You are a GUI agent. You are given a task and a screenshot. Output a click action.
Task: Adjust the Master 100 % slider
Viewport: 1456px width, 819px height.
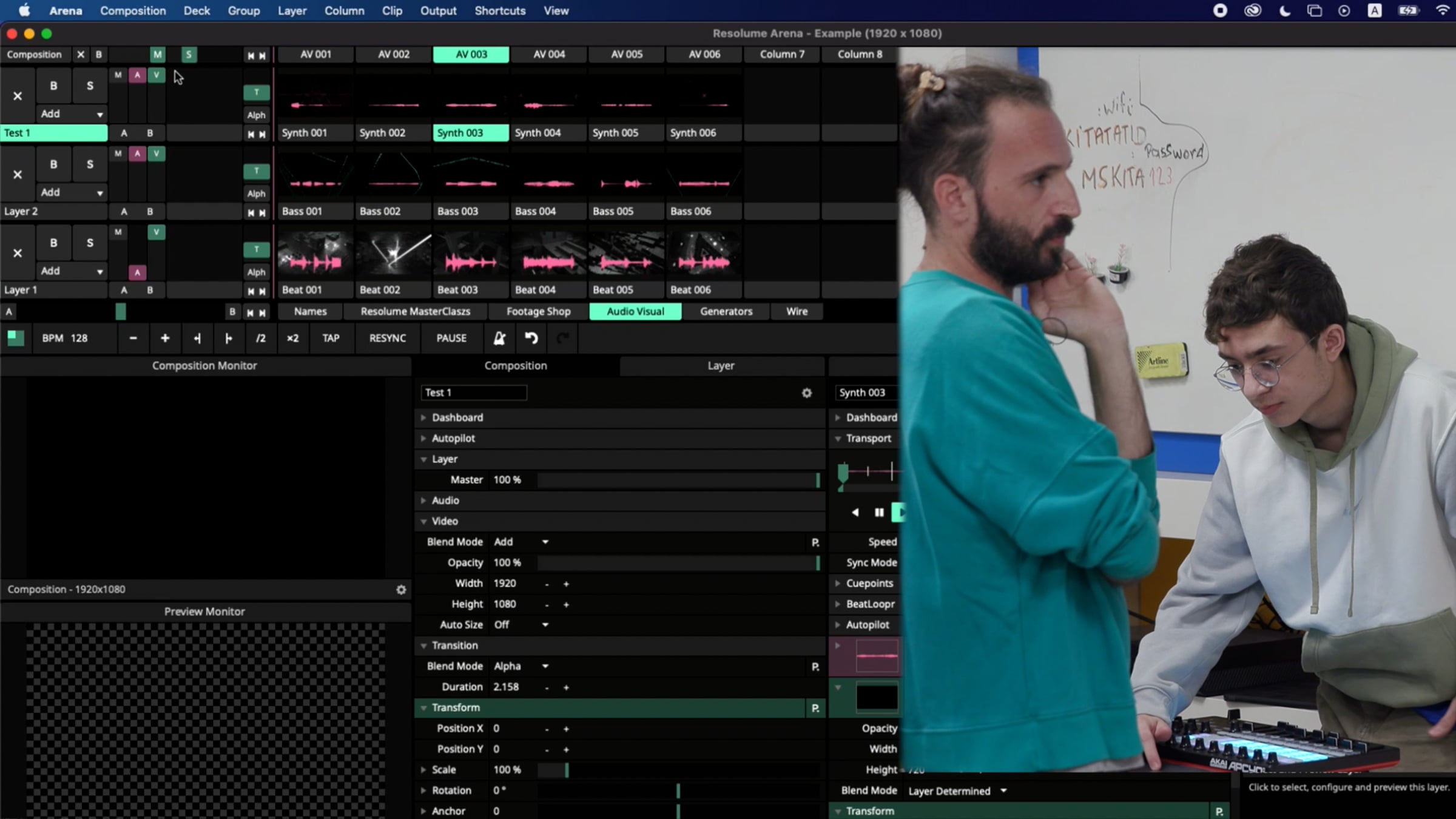coord(678,480)
